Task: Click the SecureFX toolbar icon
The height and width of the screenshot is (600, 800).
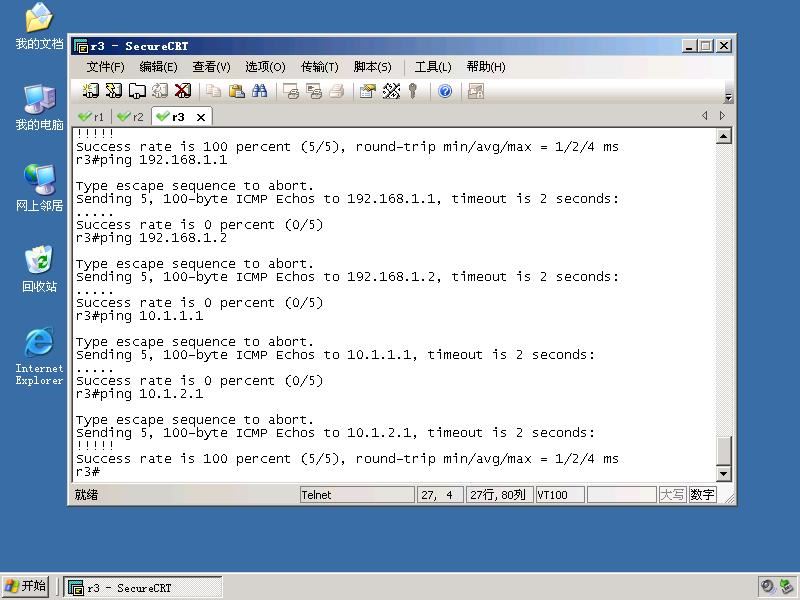Action: pyautogui.click(x=476, y=91)
